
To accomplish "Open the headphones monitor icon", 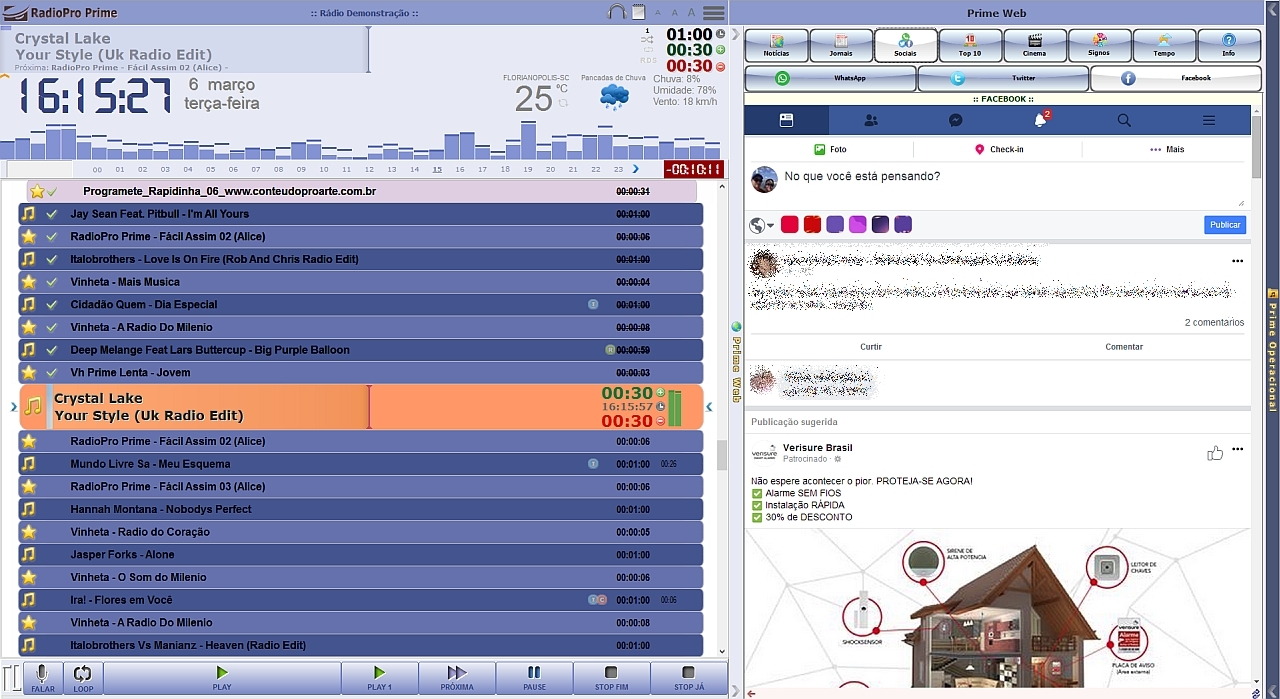I will click(x=617, y=12).
